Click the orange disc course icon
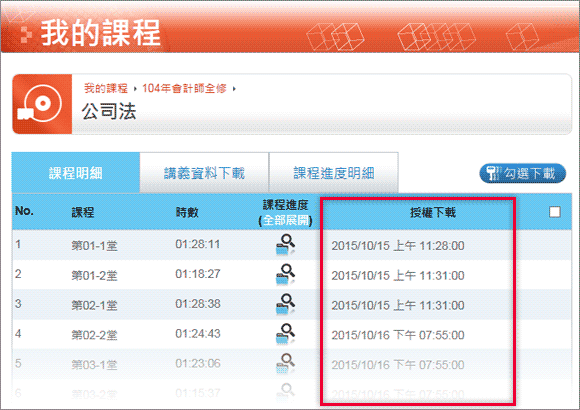This screenshot has height=410, width=580. click(42, 104)
